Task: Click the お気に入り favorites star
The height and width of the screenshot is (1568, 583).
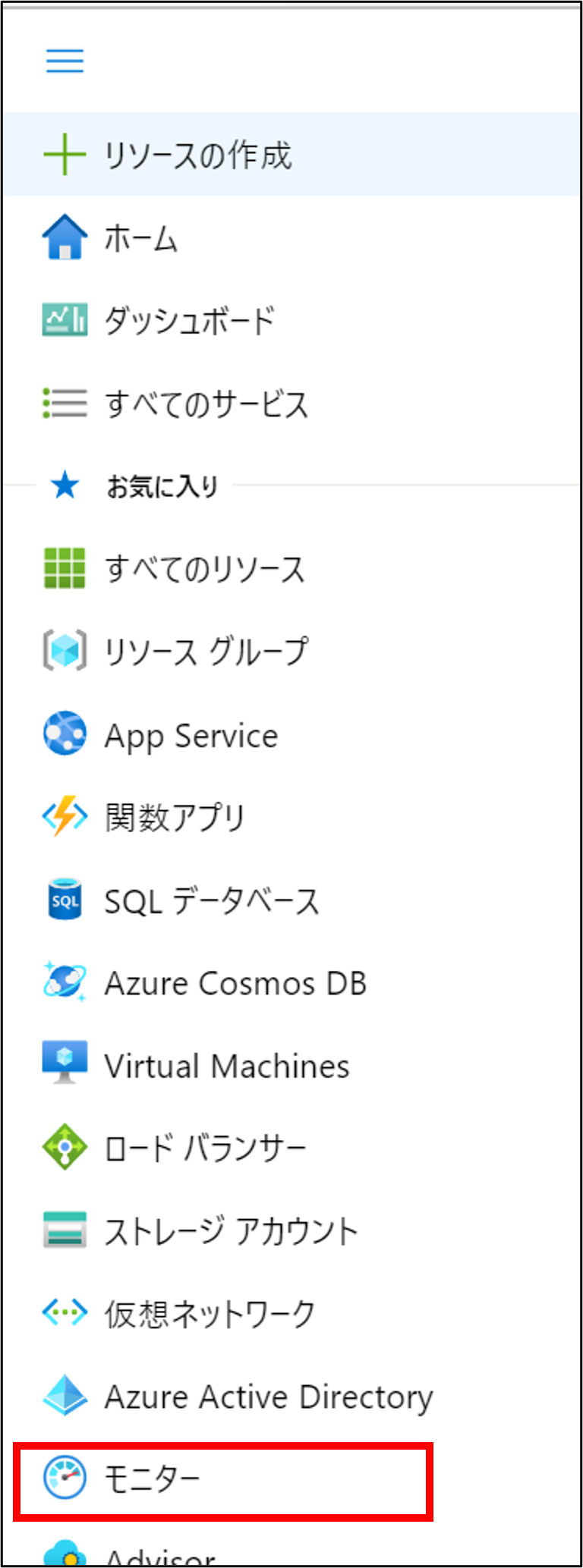Action: [x=65, y=485]
